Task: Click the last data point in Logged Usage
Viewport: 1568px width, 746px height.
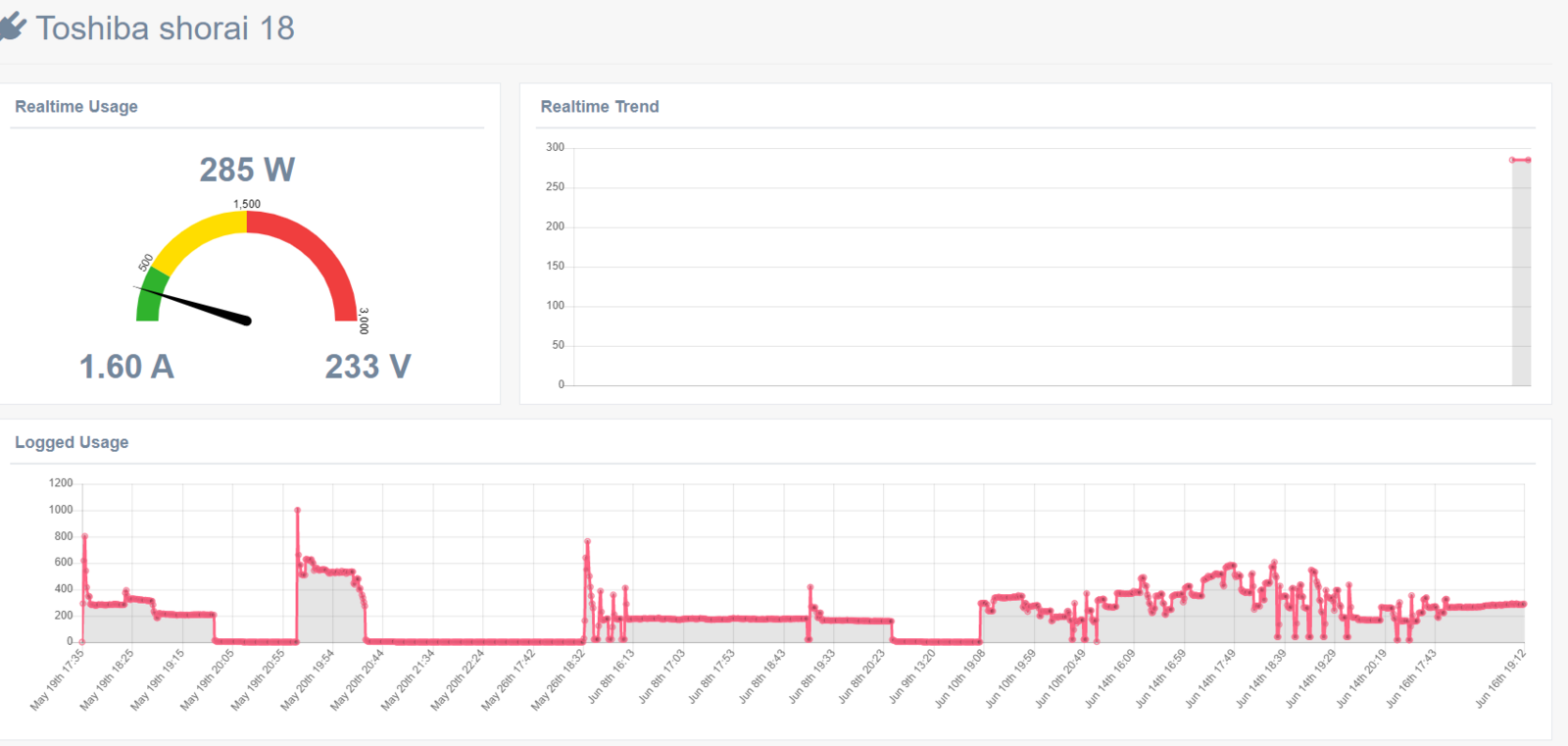Action: point(1524,604)
